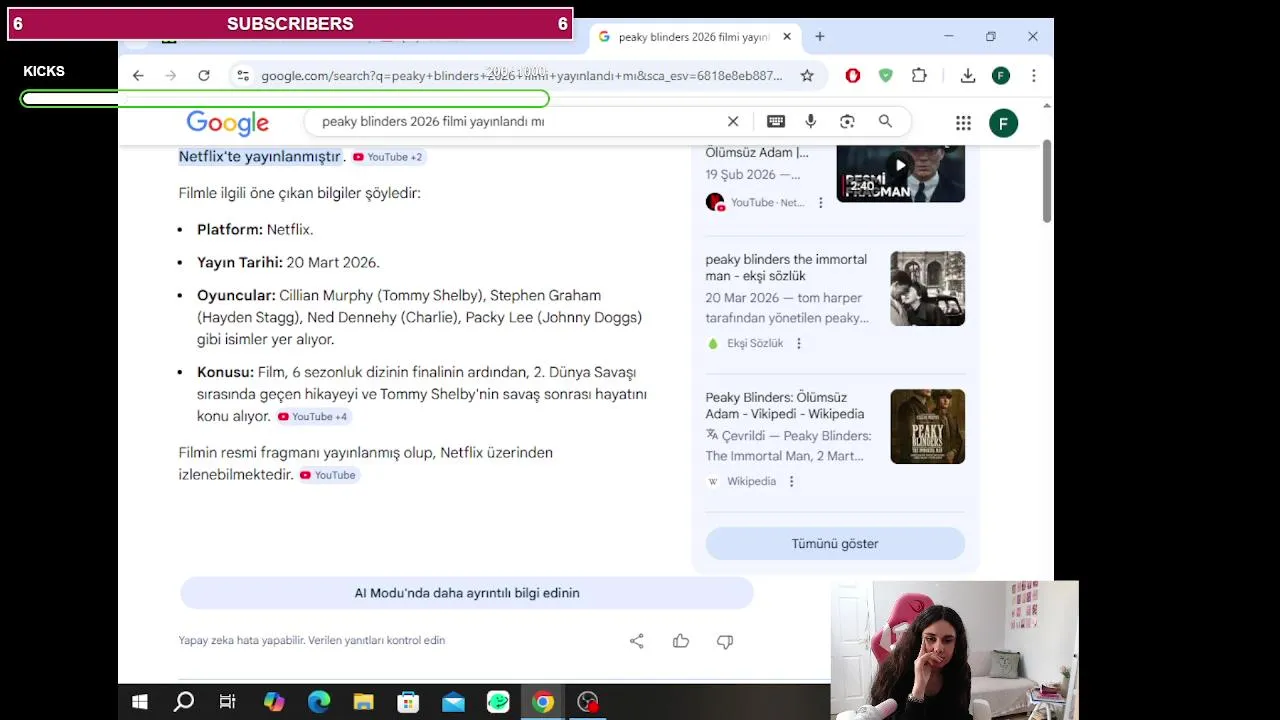
Task: Open the Peaky Blinders poster thumbnail
Action: (x=928, y=426)
